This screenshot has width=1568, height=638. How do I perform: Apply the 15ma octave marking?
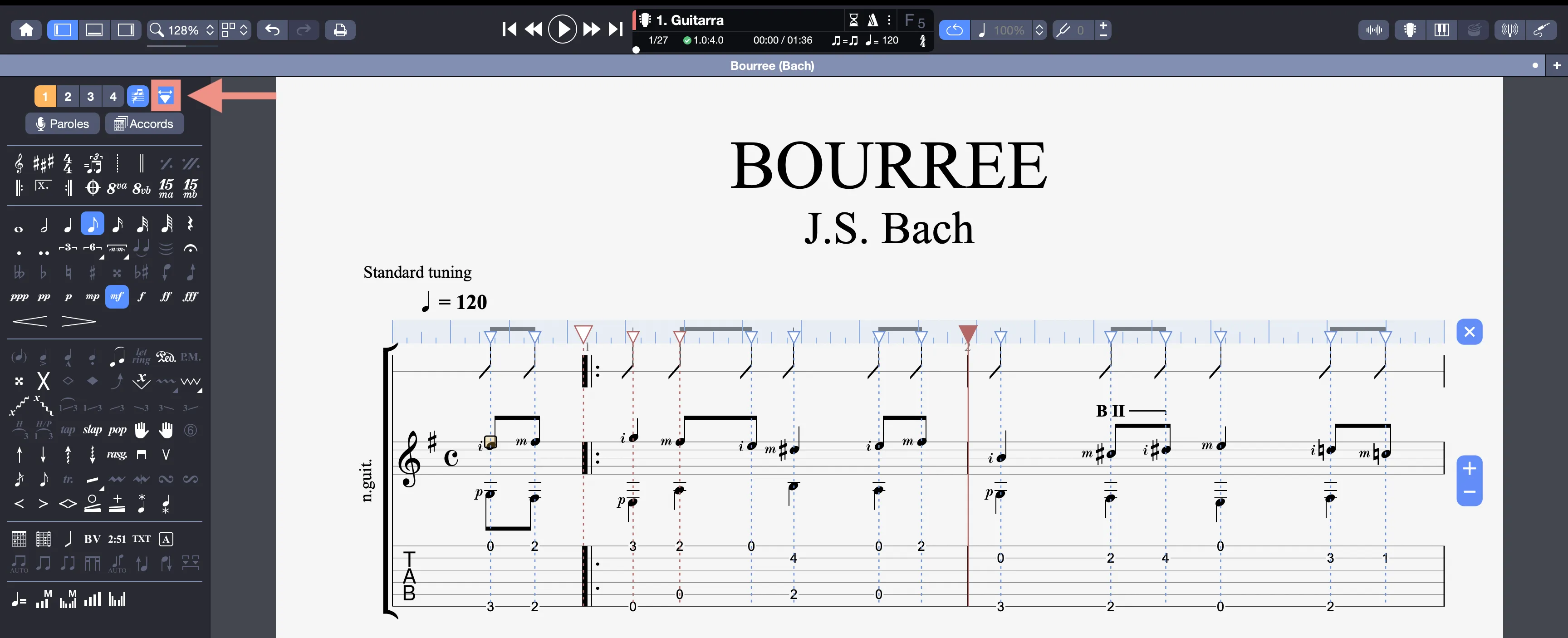(x=166, y=187)
